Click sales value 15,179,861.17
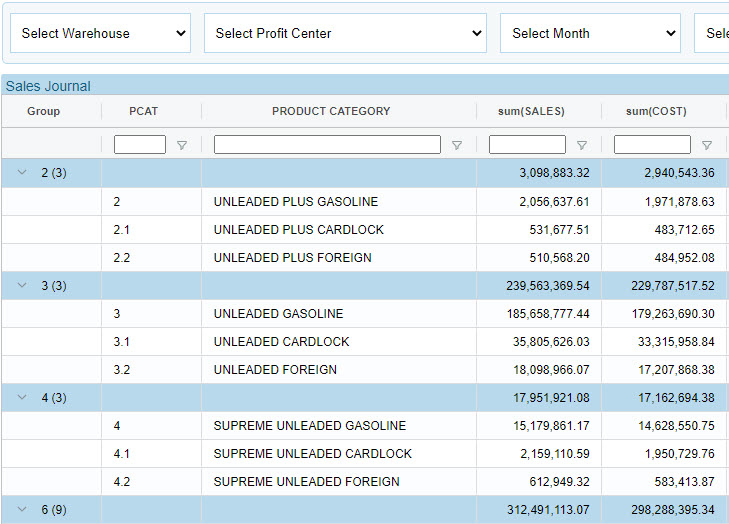This screenshot has height=524, width=729. point(551,426)
